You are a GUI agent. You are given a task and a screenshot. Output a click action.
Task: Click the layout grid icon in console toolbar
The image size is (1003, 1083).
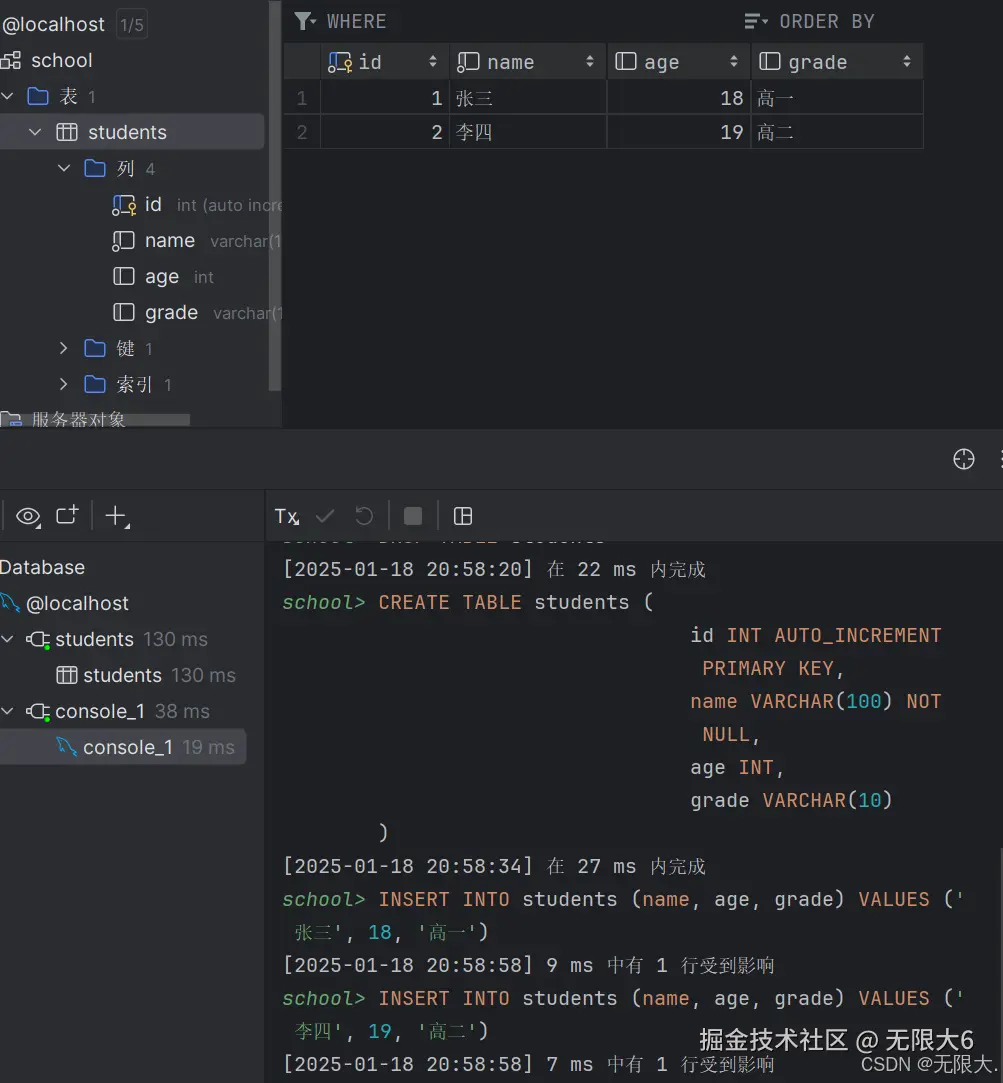pos(462,516)
